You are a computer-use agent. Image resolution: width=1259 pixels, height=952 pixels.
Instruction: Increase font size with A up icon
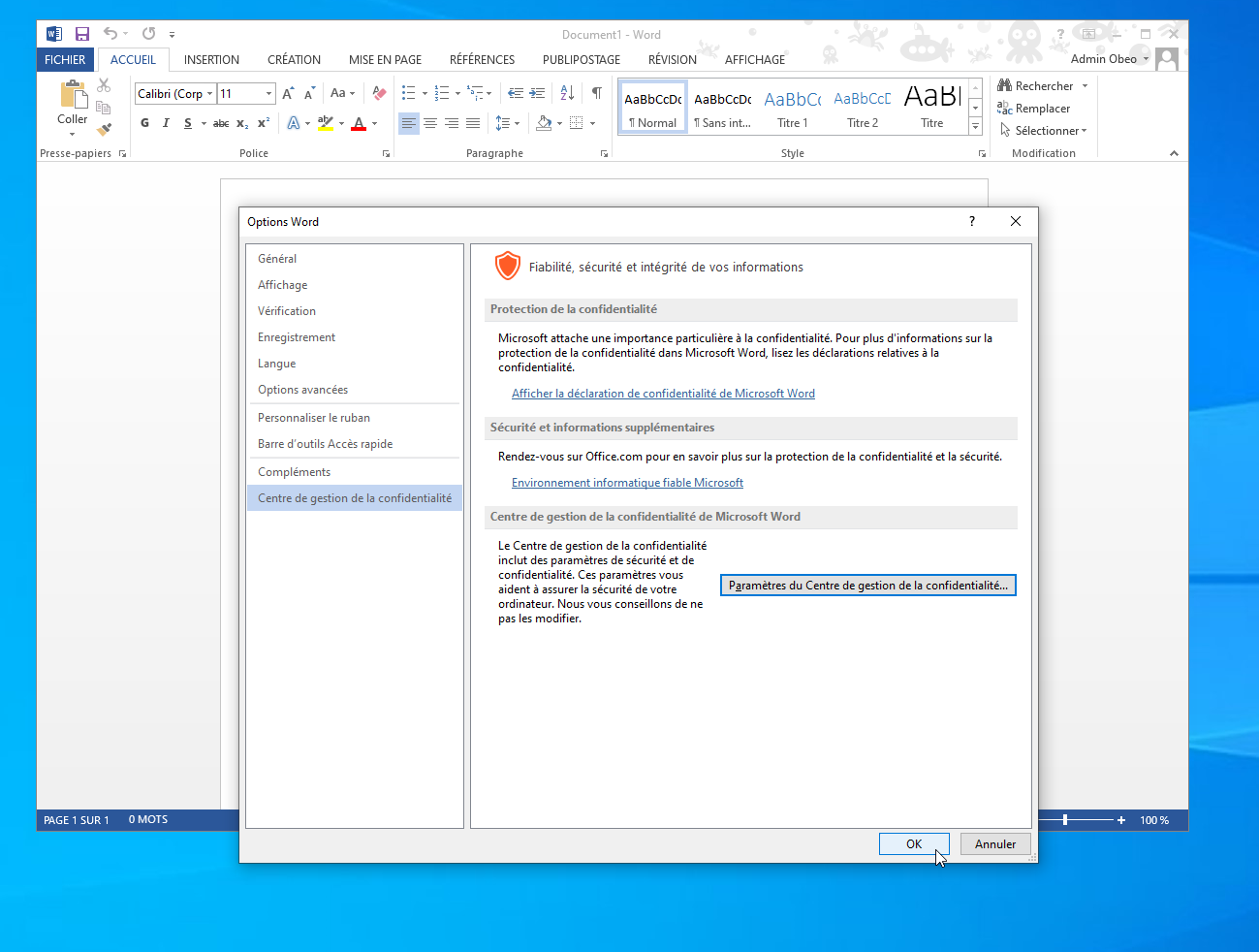point(288,93)
